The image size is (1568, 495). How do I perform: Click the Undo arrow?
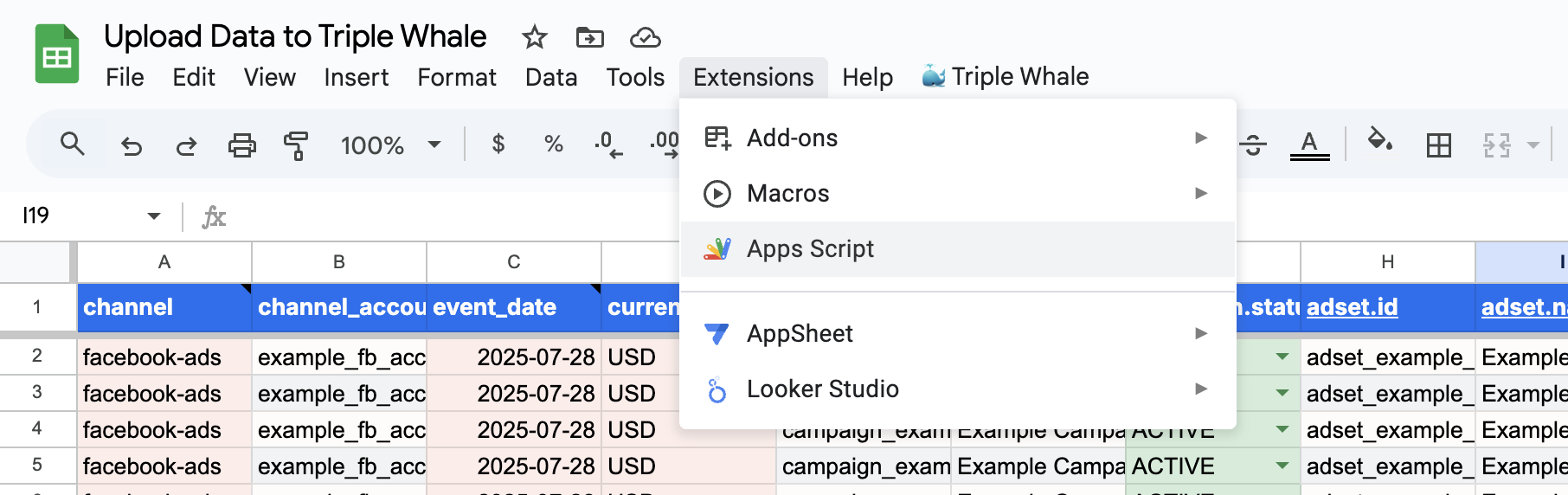click(x=132, y=145)
